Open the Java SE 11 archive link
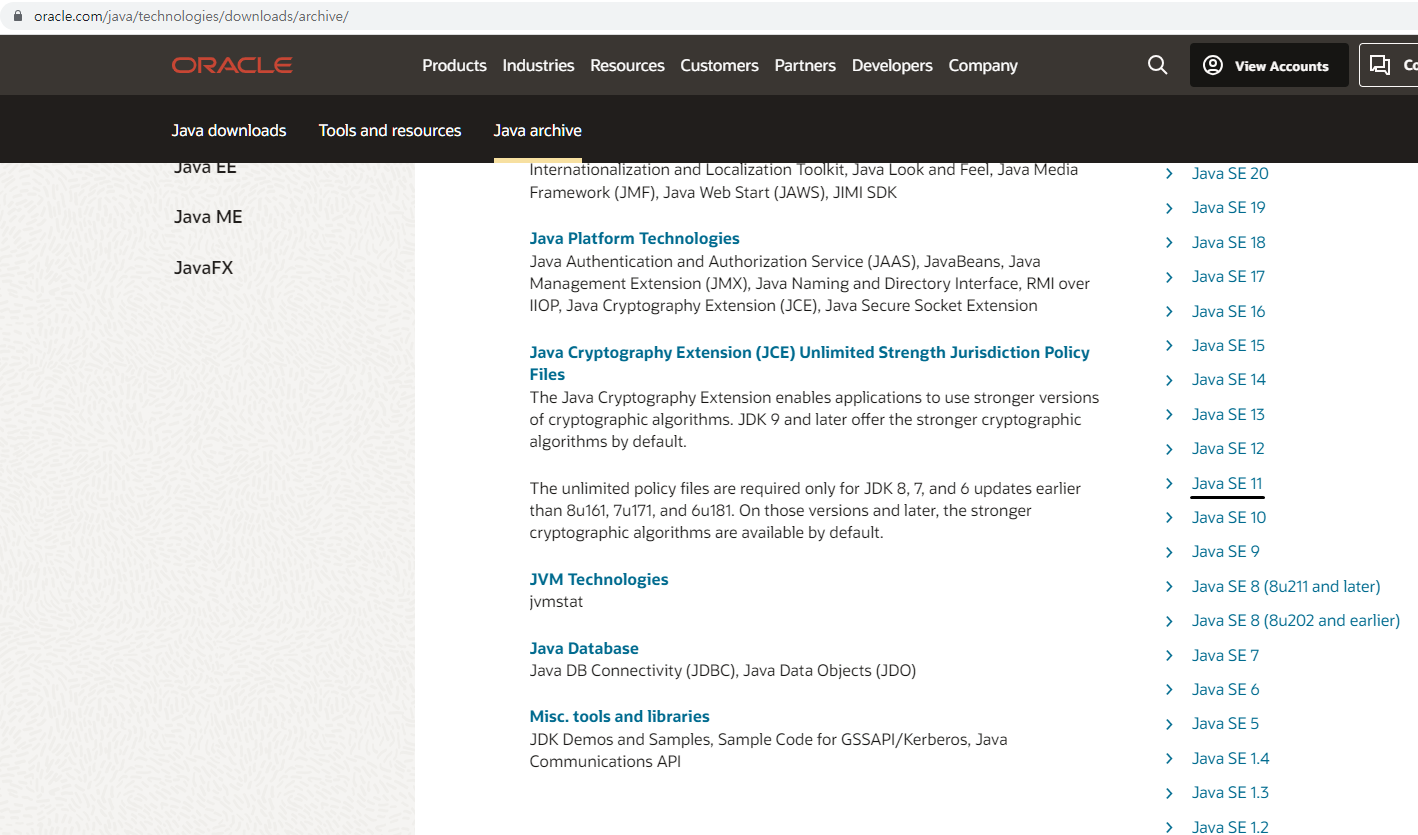Image resolution: width=1418 pixels, height=835 pixels. click(1227, 483)
